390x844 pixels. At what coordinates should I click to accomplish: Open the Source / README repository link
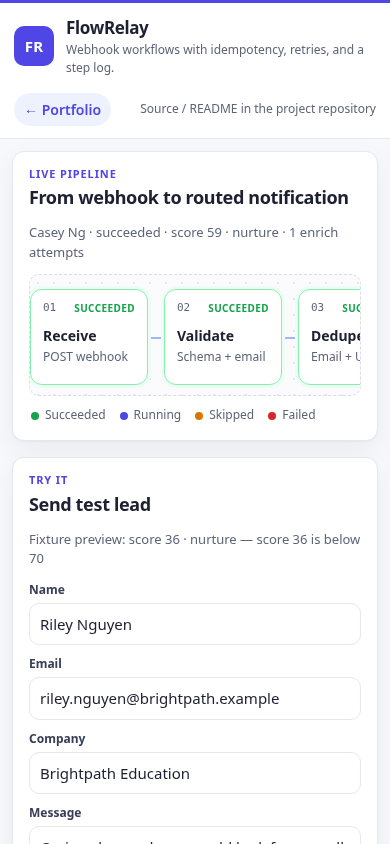258,109
